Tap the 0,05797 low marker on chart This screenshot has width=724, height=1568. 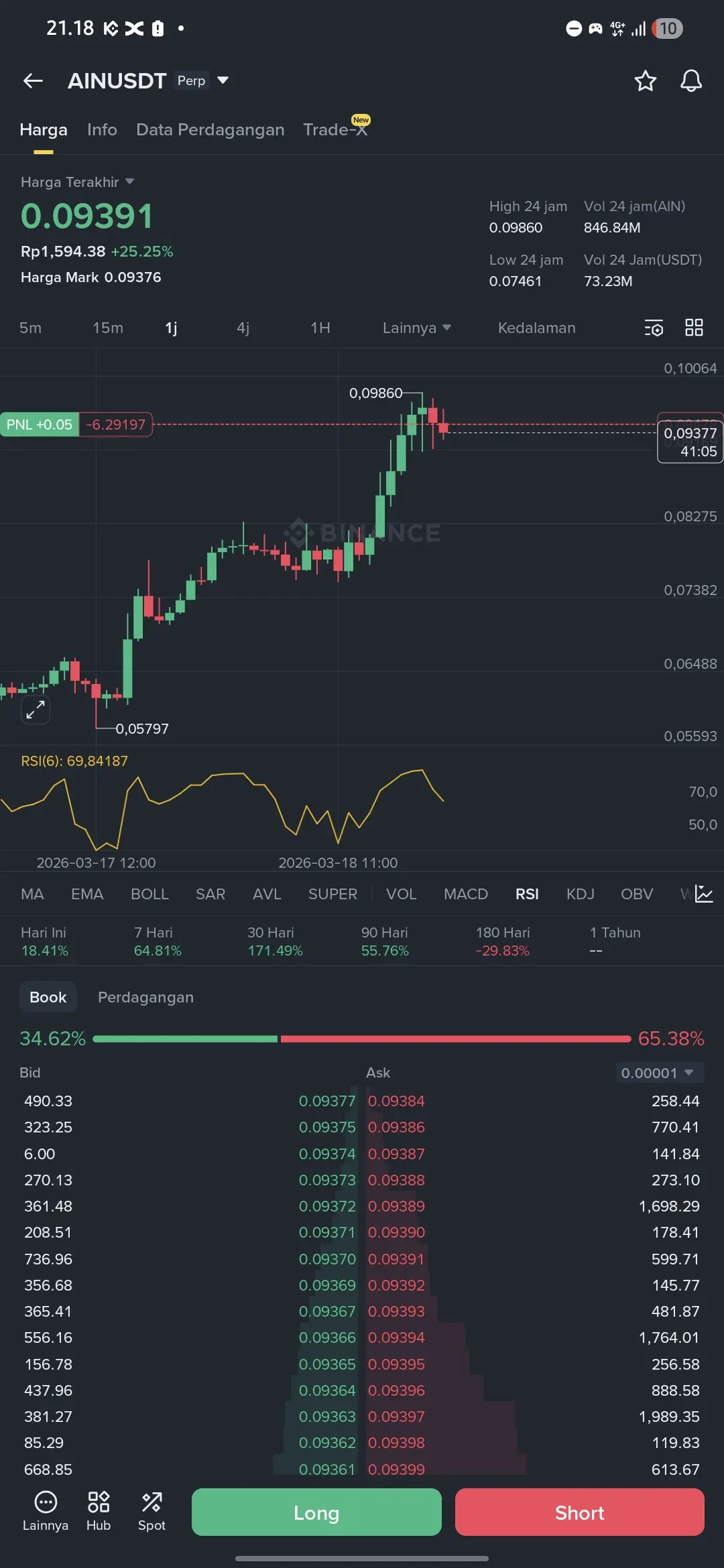click(x=142, y=728)
